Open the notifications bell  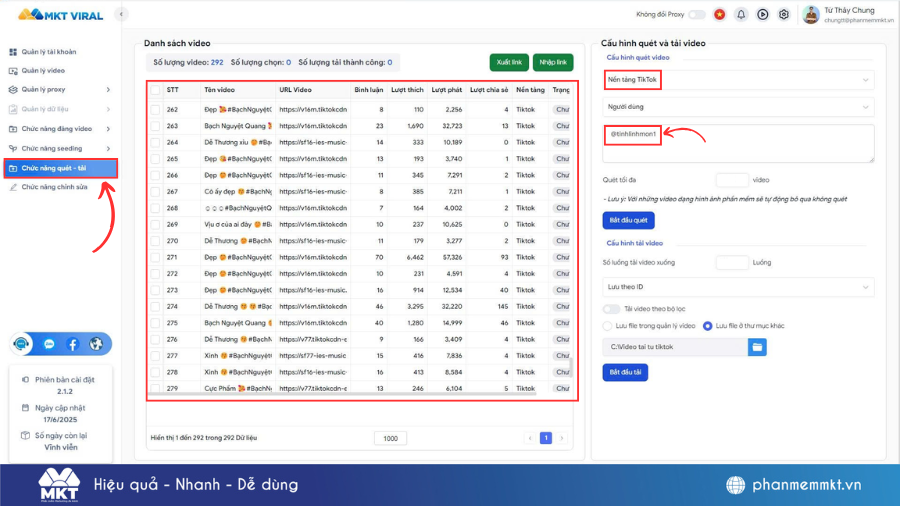click(x=741, y=14)
